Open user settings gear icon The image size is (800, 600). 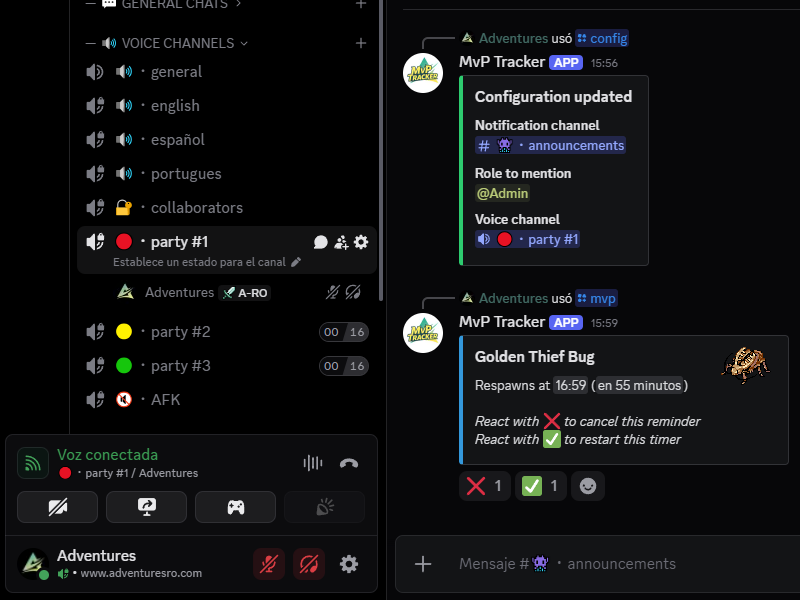click(x=349, y=564)
